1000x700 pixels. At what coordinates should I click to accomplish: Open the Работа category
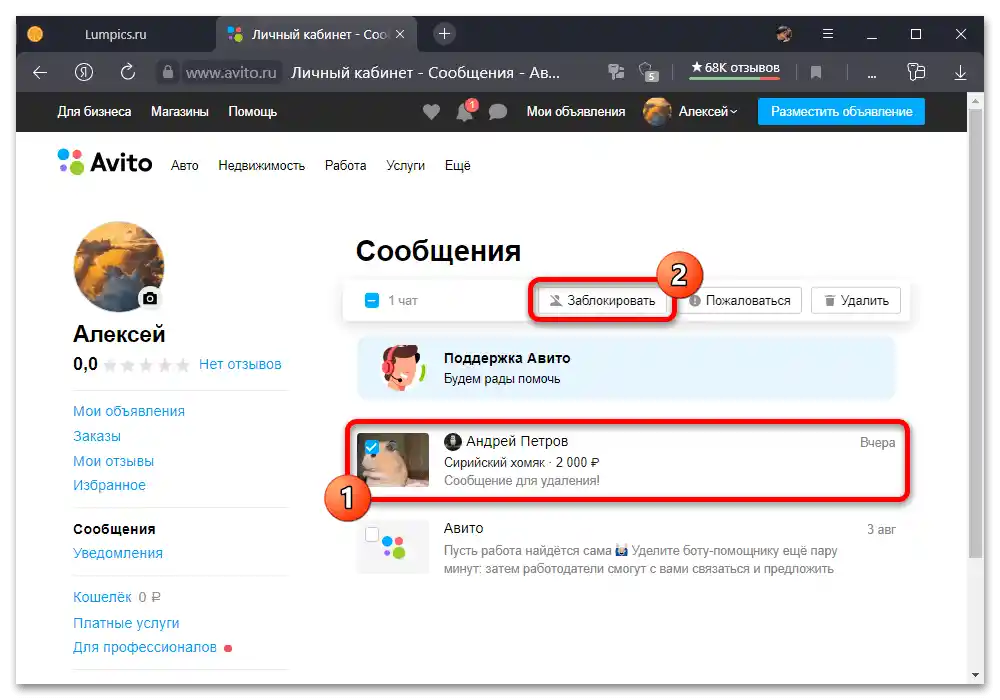tap(346, 166)
